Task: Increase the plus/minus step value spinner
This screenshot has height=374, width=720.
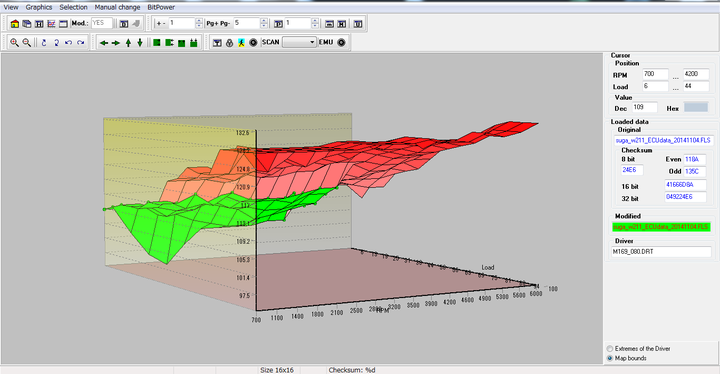Action: (x=199, y=21)
